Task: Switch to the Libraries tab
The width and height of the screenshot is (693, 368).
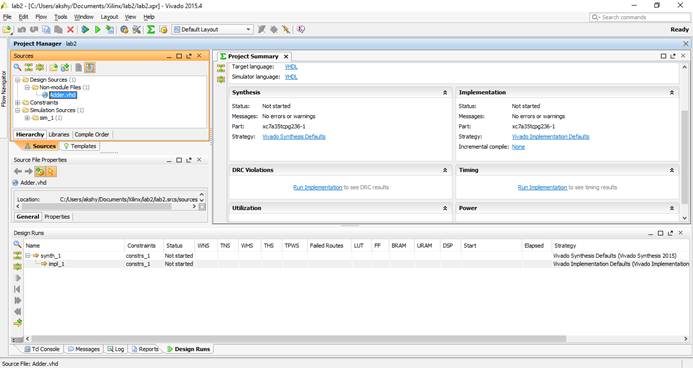Action: tap(59, 134)
